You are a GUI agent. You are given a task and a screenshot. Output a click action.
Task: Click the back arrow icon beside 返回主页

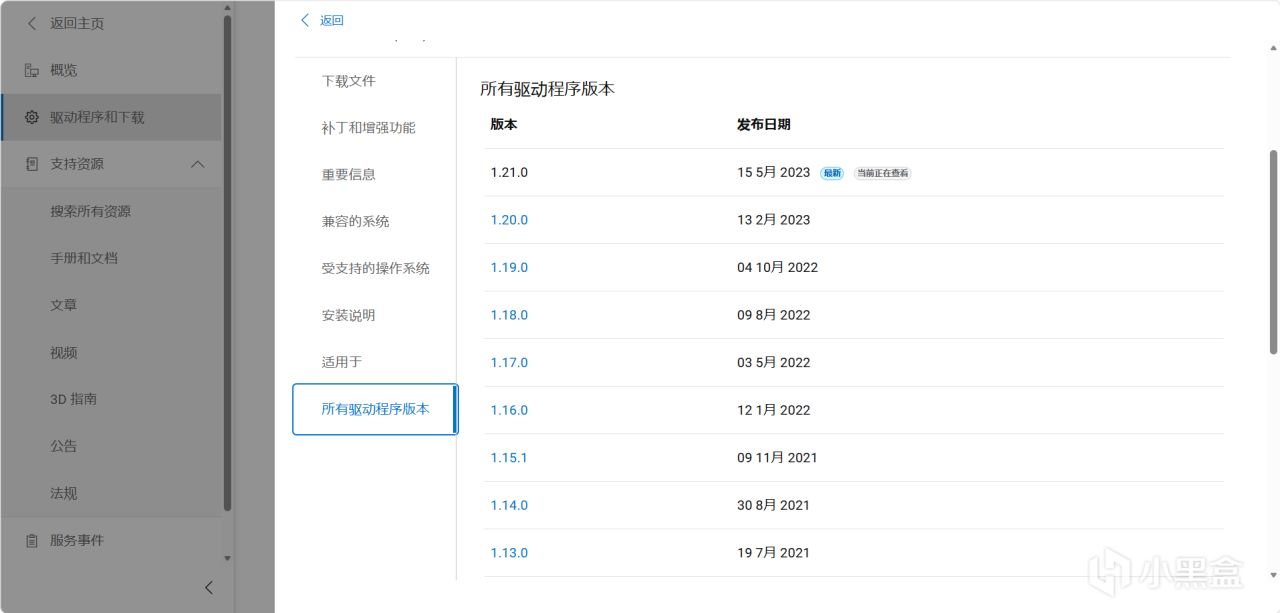point(32,23)
